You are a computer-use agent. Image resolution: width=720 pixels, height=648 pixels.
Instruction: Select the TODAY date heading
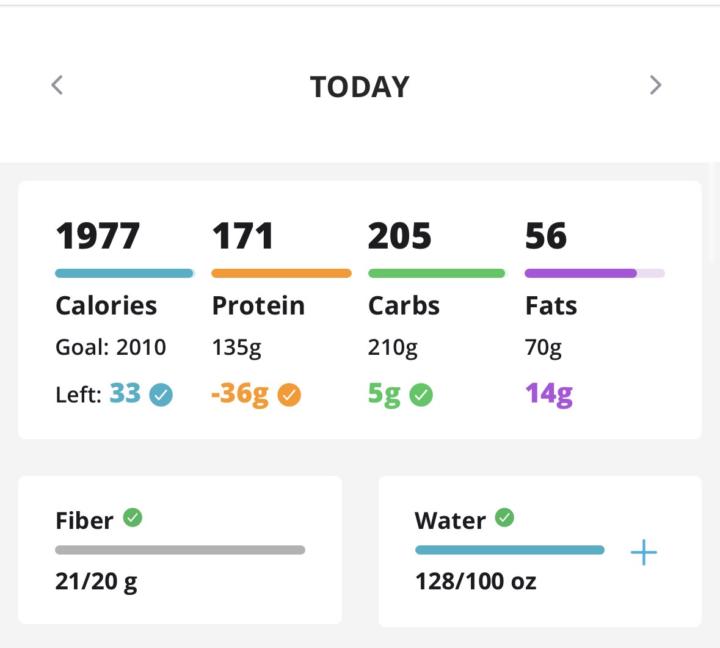[x=360, y=87]
